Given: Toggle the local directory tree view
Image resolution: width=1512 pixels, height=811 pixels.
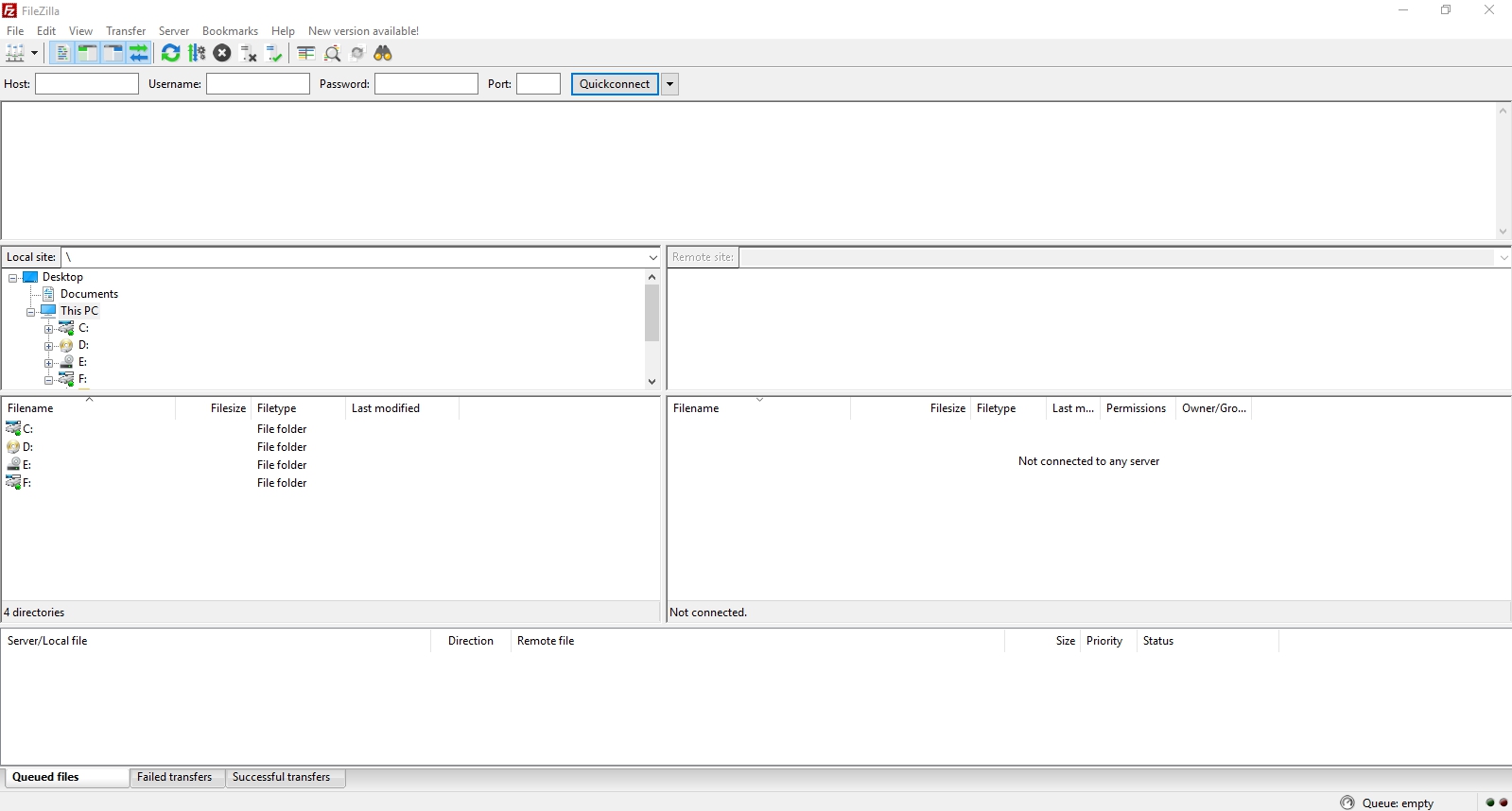Looking at the screenshot, I should tap(87, 53).
